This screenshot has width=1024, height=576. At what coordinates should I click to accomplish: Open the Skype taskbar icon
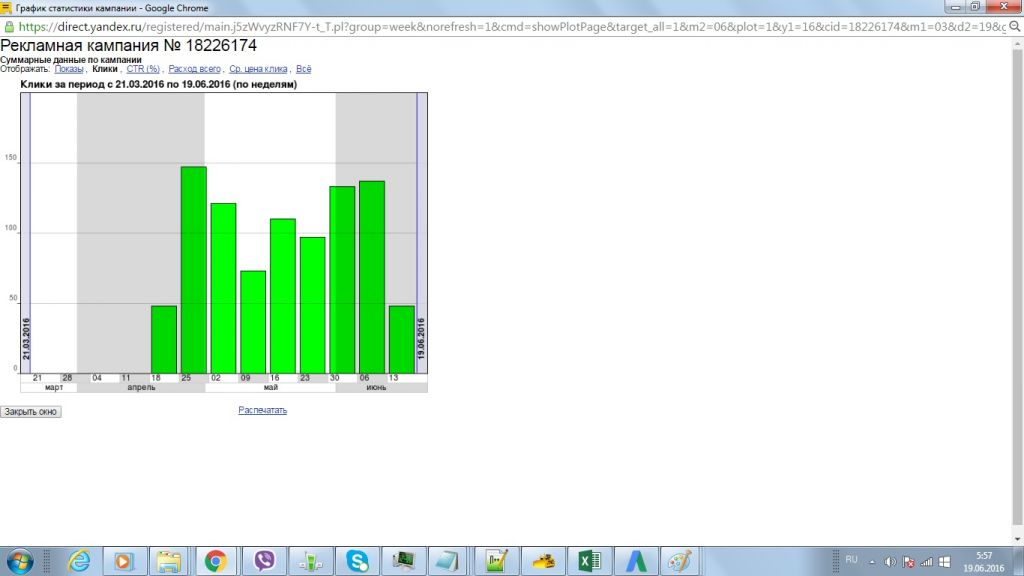coord(357,561)
